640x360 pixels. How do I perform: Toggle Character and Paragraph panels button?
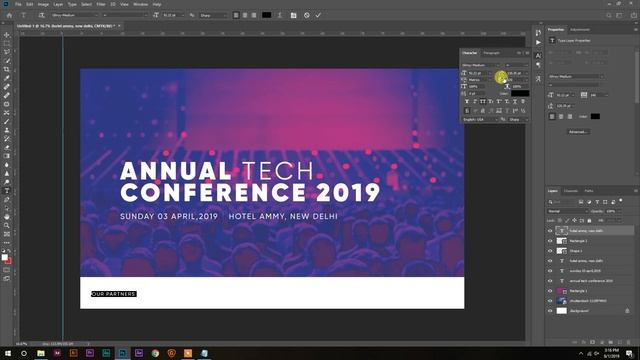click(293, 15)
